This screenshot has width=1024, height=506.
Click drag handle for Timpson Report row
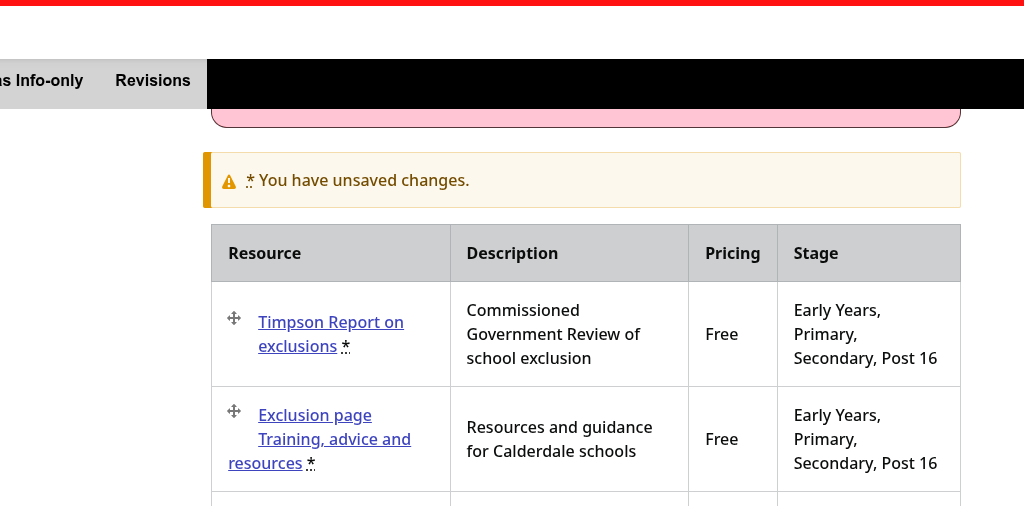point(234,318)
